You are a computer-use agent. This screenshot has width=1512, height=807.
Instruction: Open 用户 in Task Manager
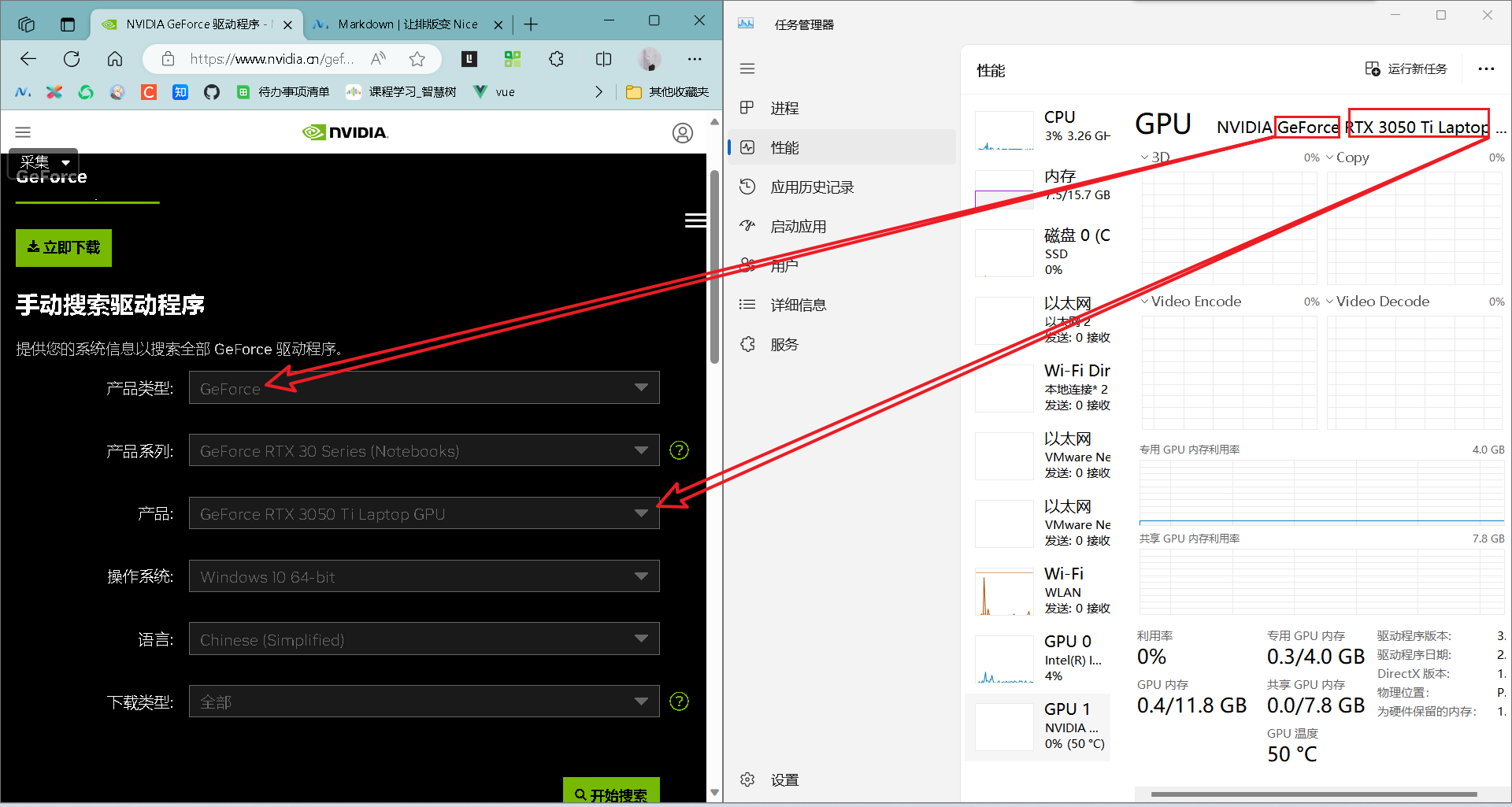click(x=842, y=265)
